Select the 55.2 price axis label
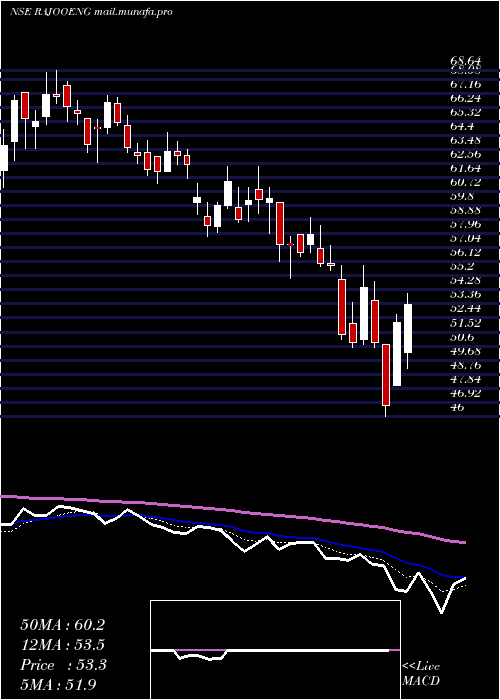Screen dimensions: 500x700 click(462, 267)
